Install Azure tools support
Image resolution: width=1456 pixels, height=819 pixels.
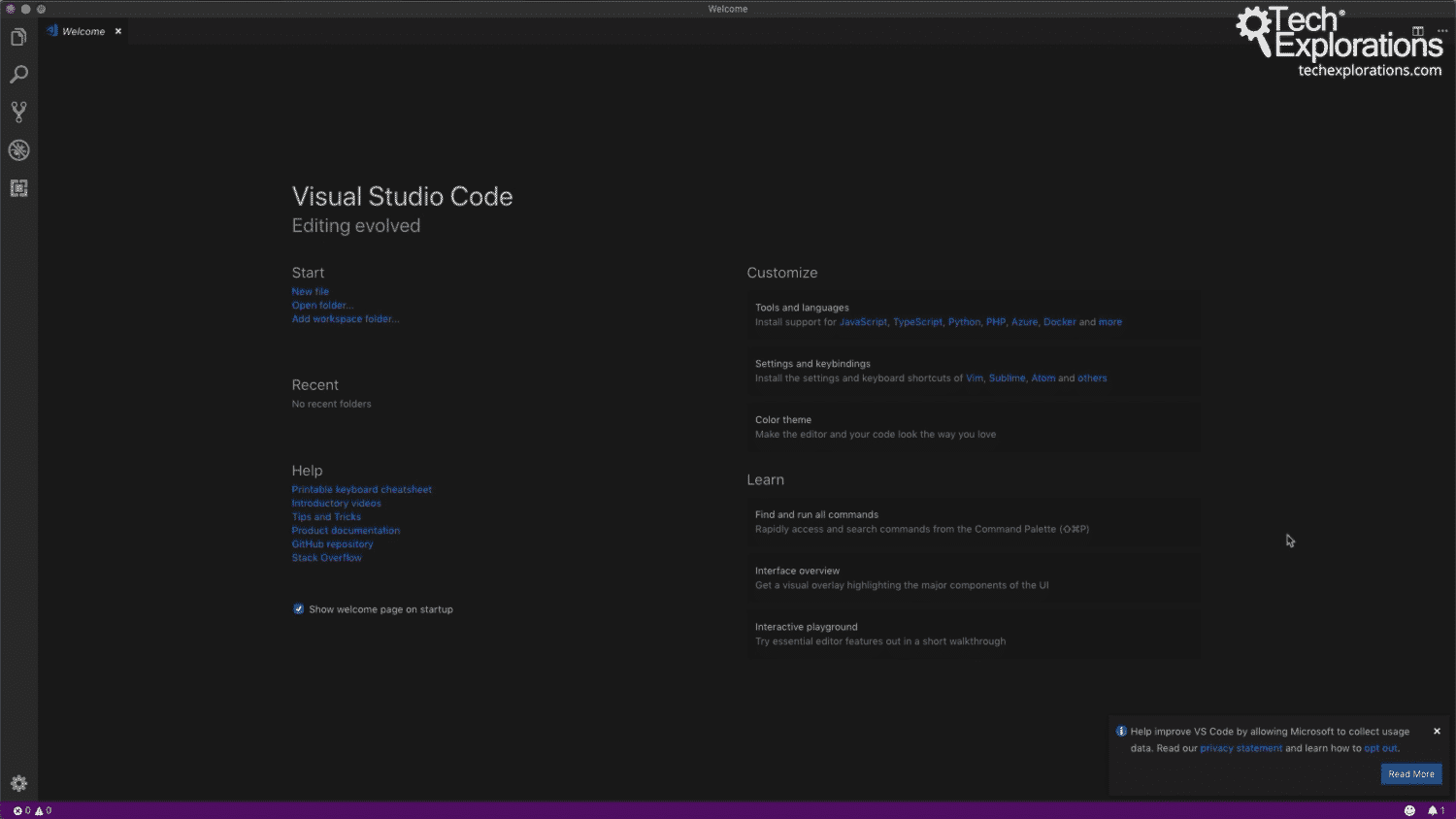(1024, 322)
